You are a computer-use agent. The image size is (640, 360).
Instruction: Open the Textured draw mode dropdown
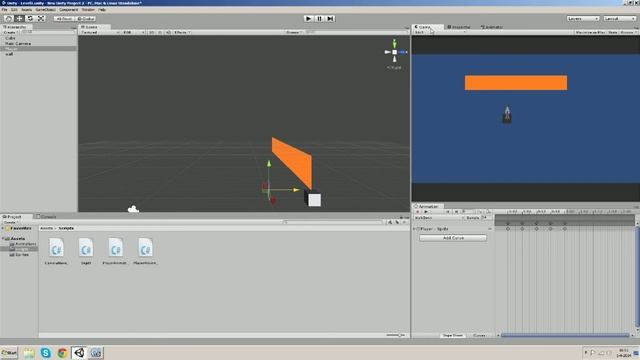click(x=100, y=32)
